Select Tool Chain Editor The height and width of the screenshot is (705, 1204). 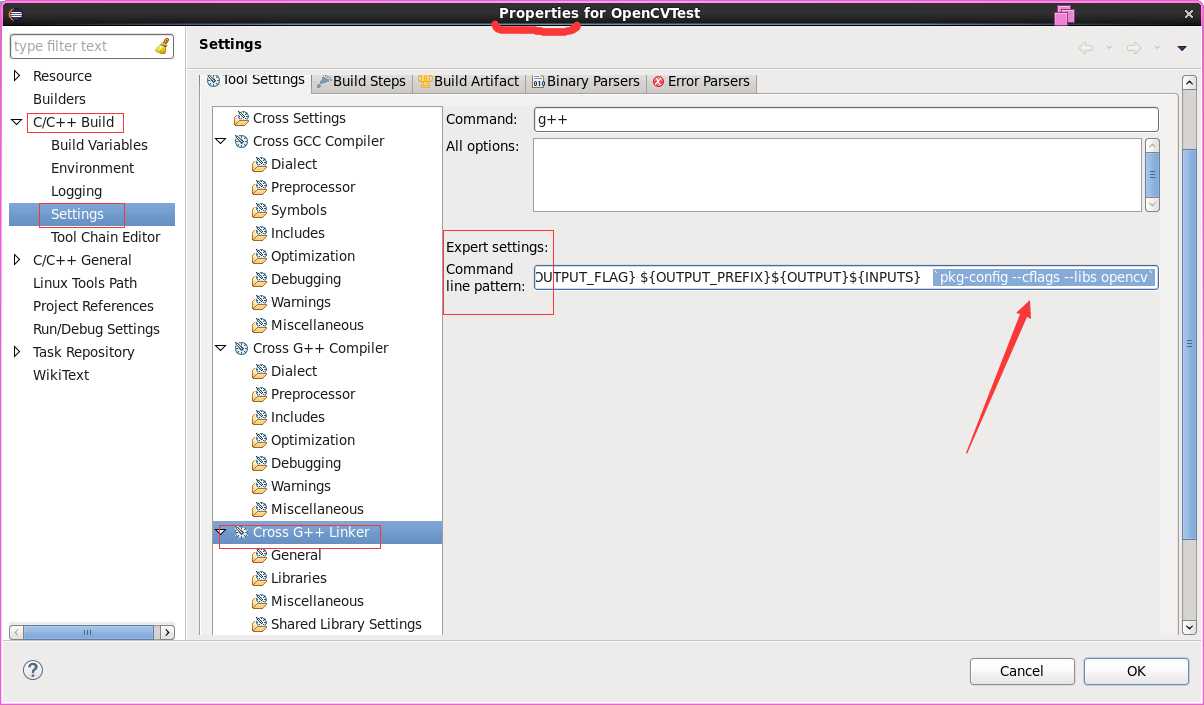pos(105,237)
